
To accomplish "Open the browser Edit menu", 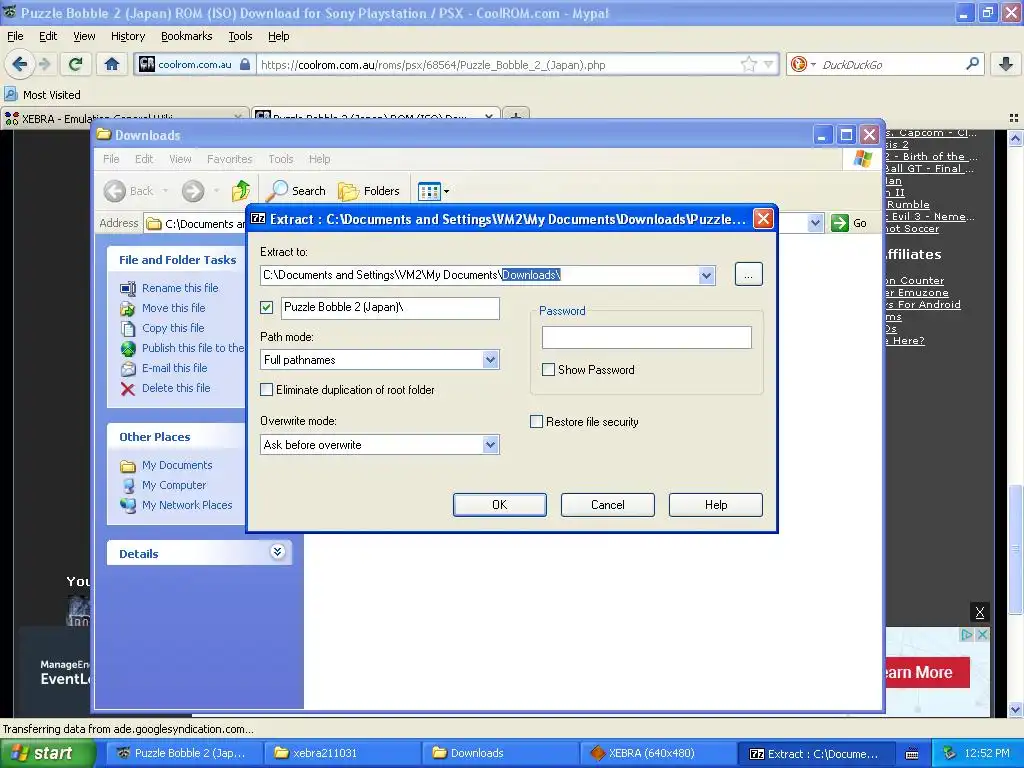I will [48, 36].
